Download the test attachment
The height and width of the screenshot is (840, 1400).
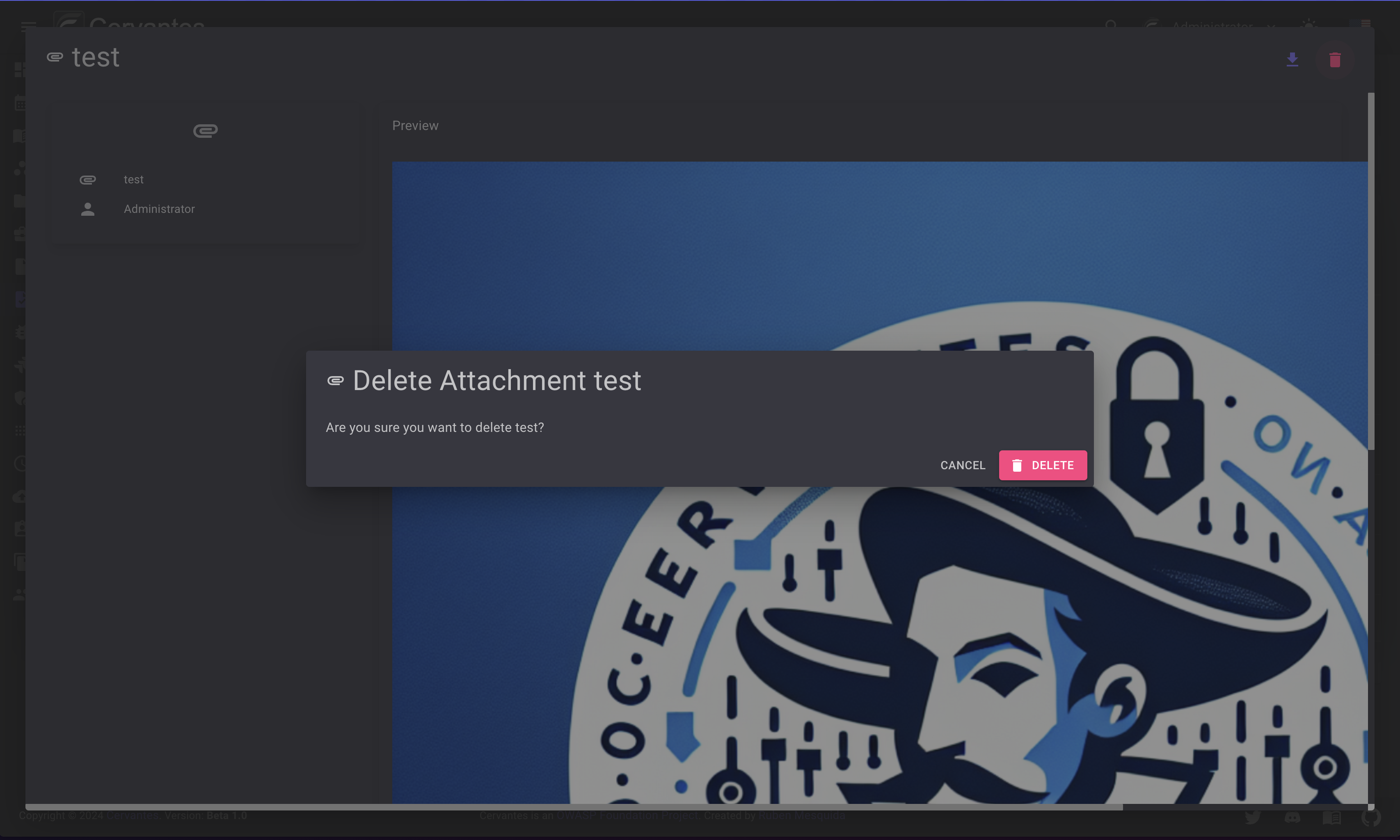pos(1292,59)
